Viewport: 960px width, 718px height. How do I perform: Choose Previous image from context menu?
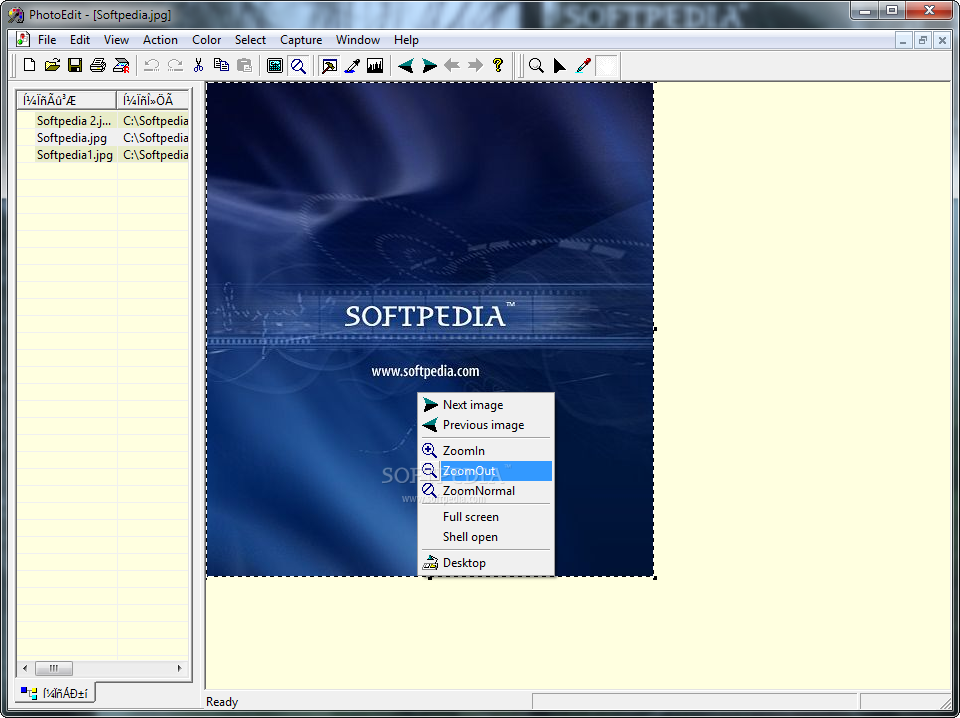pos(486,425)
